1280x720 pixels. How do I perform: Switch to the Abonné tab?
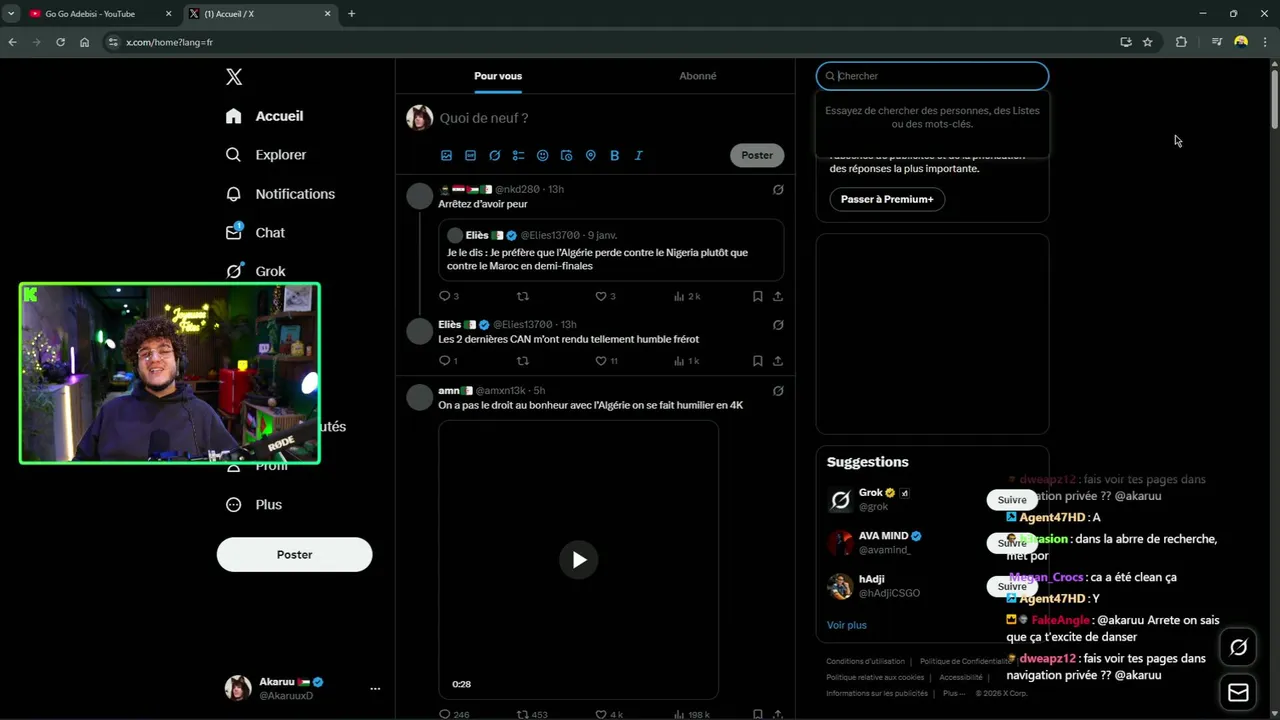(x=698, y=76)
